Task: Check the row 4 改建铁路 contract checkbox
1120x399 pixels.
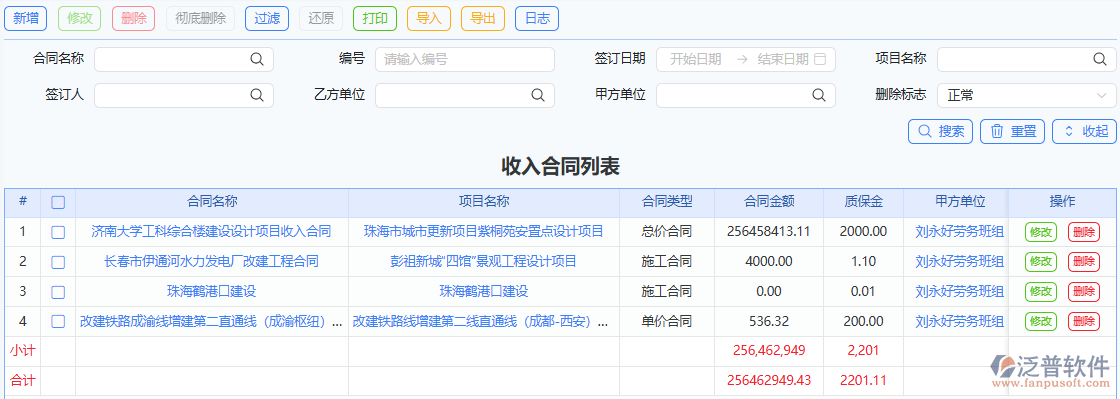Action: point(59,322)
